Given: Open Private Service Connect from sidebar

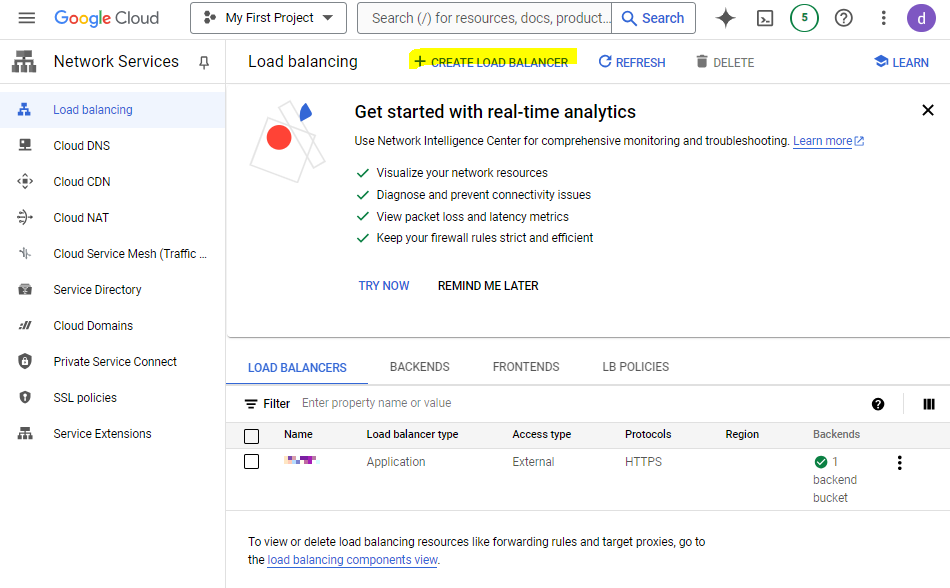Looking at the screenshot, I should [x=113, y=362].
